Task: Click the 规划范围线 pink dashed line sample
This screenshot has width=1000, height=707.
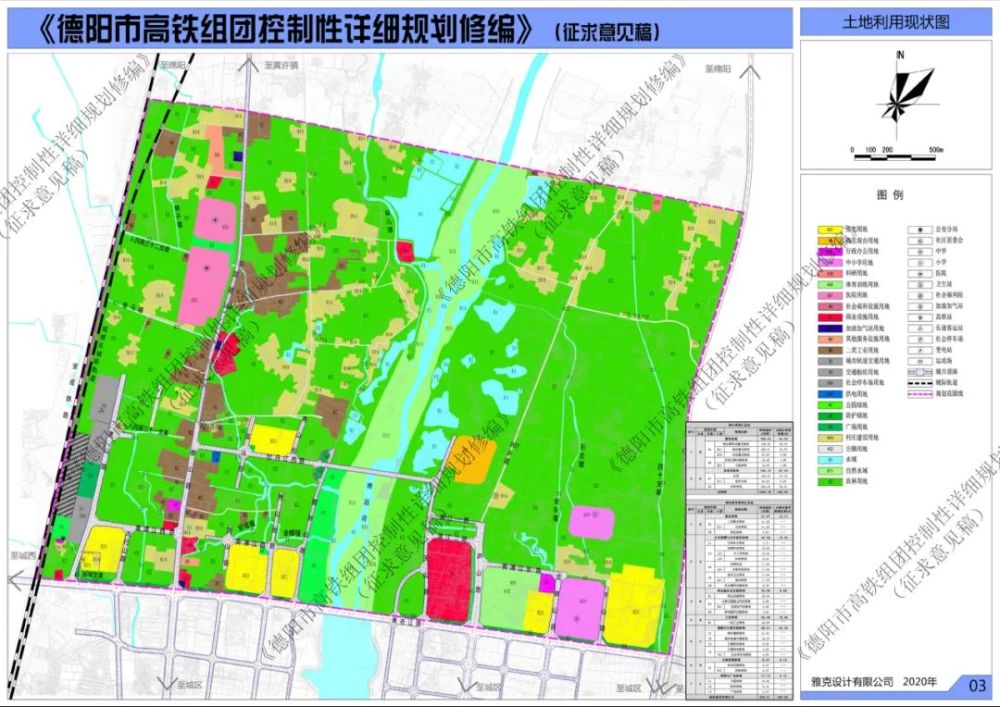Action: pyautogui.click(x=919, y=393)
